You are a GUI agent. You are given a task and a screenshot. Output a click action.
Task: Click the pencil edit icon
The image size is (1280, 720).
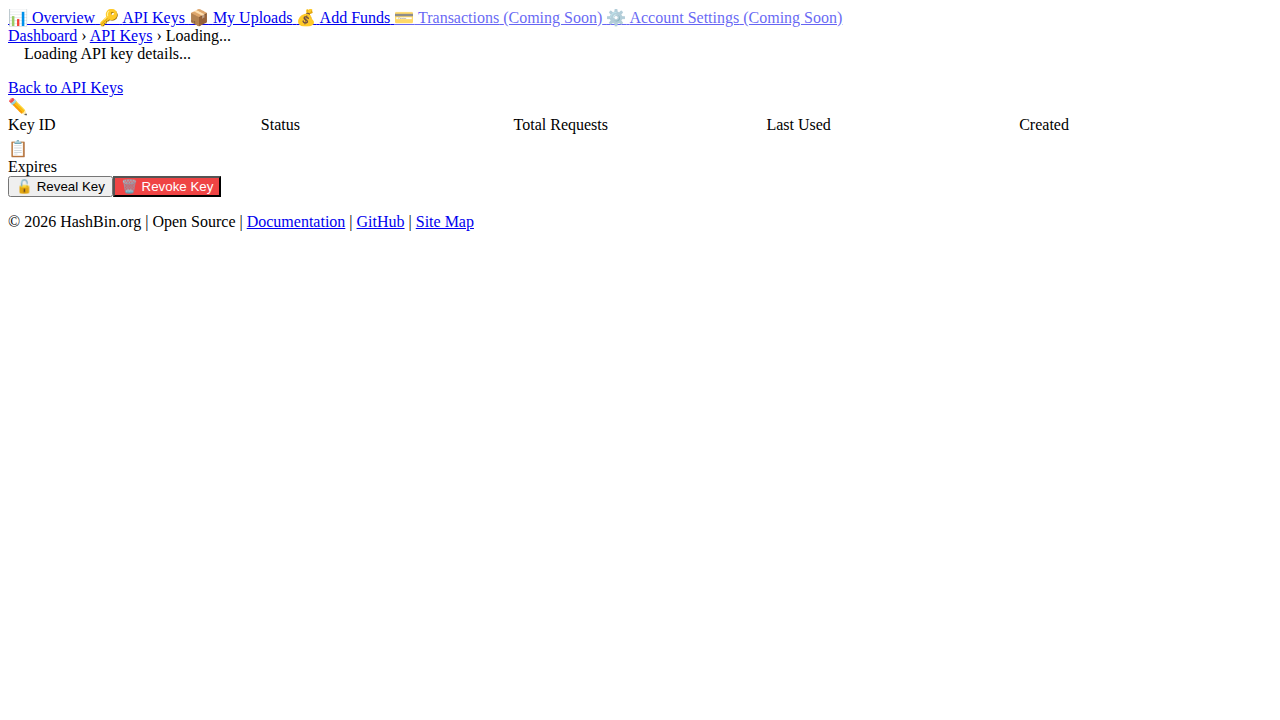pyautogui.click(x=17, y=107)
